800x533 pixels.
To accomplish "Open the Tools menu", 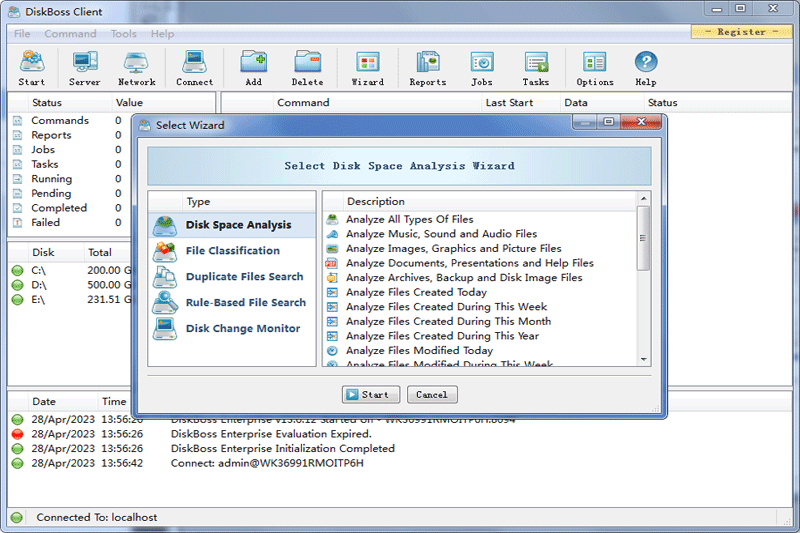I will [124, 34].
